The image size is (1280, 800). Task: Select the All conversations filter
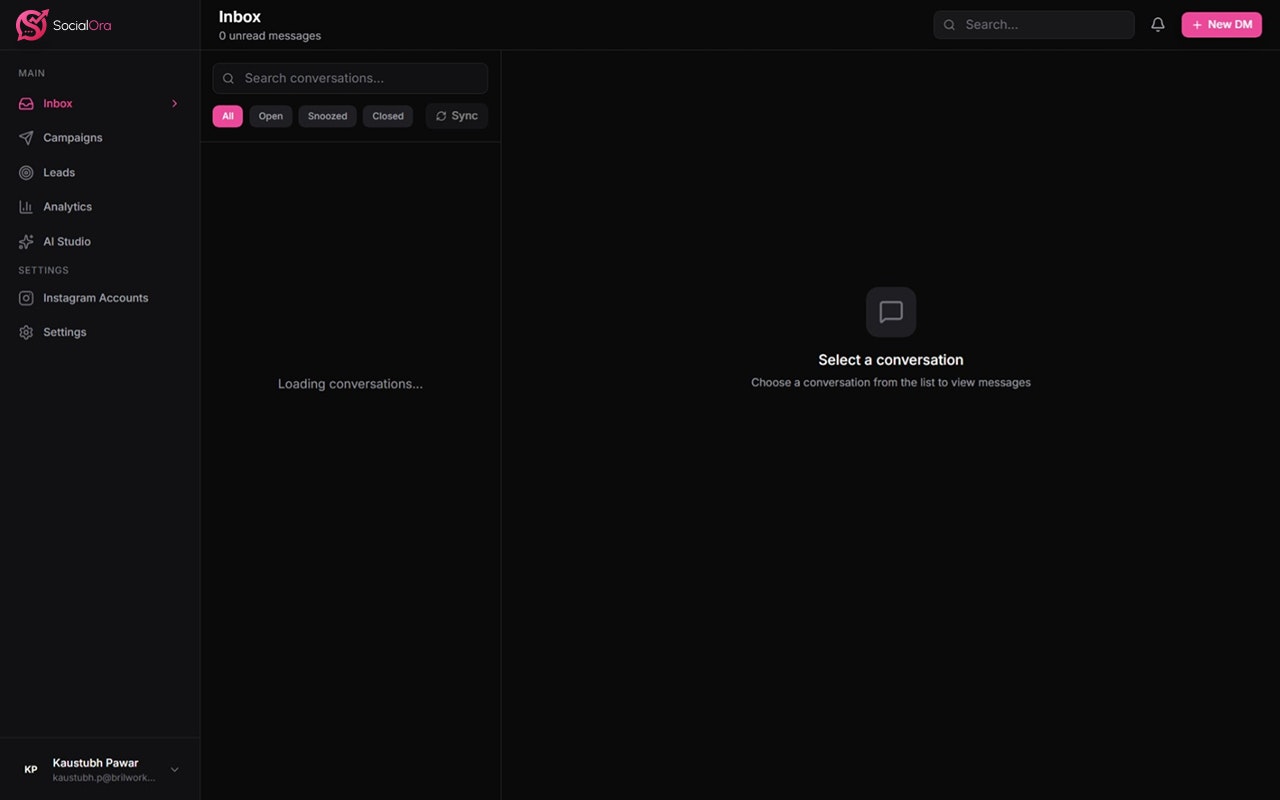click(x=227, y=116)
